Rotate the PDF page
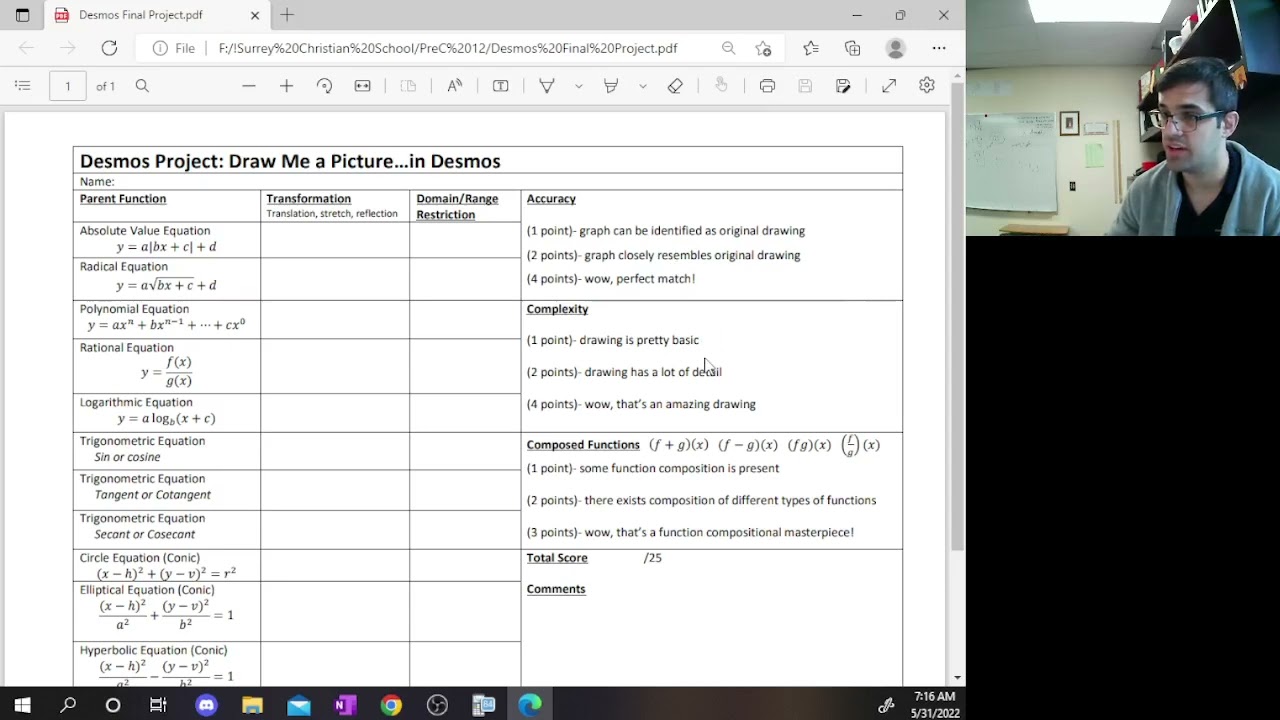1280x720 pixels. [324, 86]
